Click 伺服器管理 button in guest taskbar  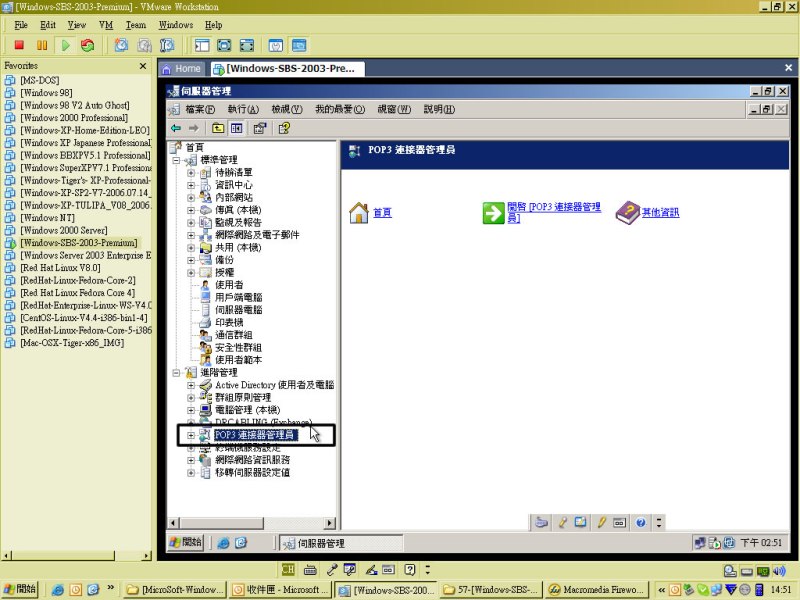coord(341,543)
